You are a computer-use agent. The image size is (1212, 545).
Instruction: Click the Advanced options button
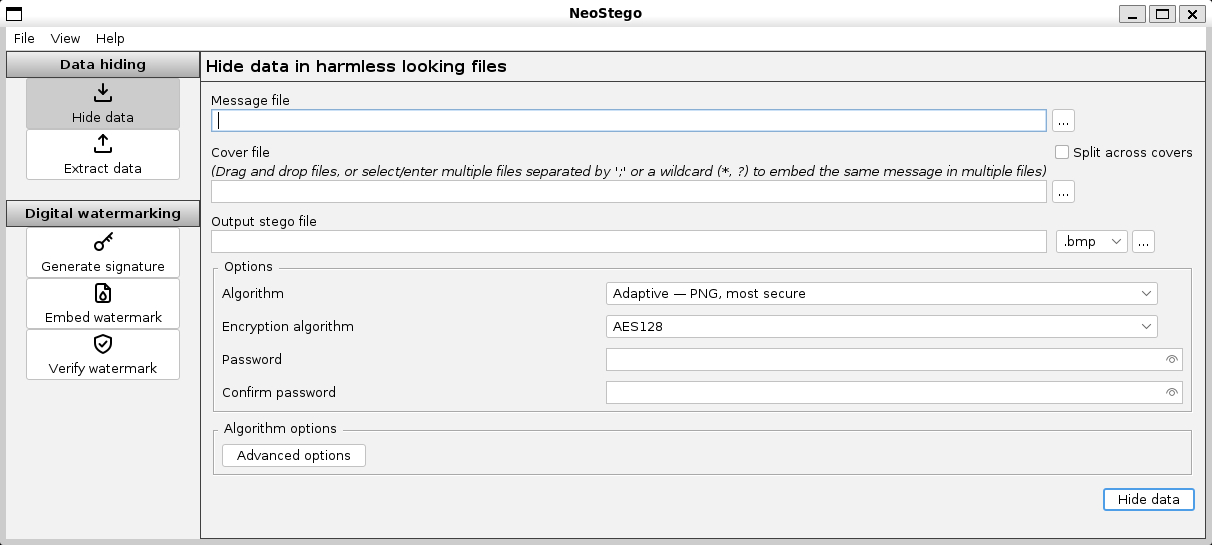294,456
